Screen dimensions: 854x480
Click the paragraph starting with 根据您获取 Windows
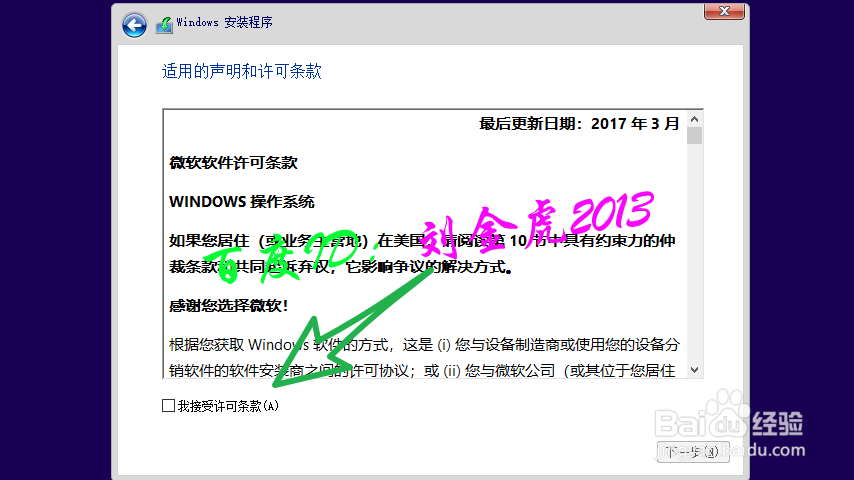tap(424, 357)
